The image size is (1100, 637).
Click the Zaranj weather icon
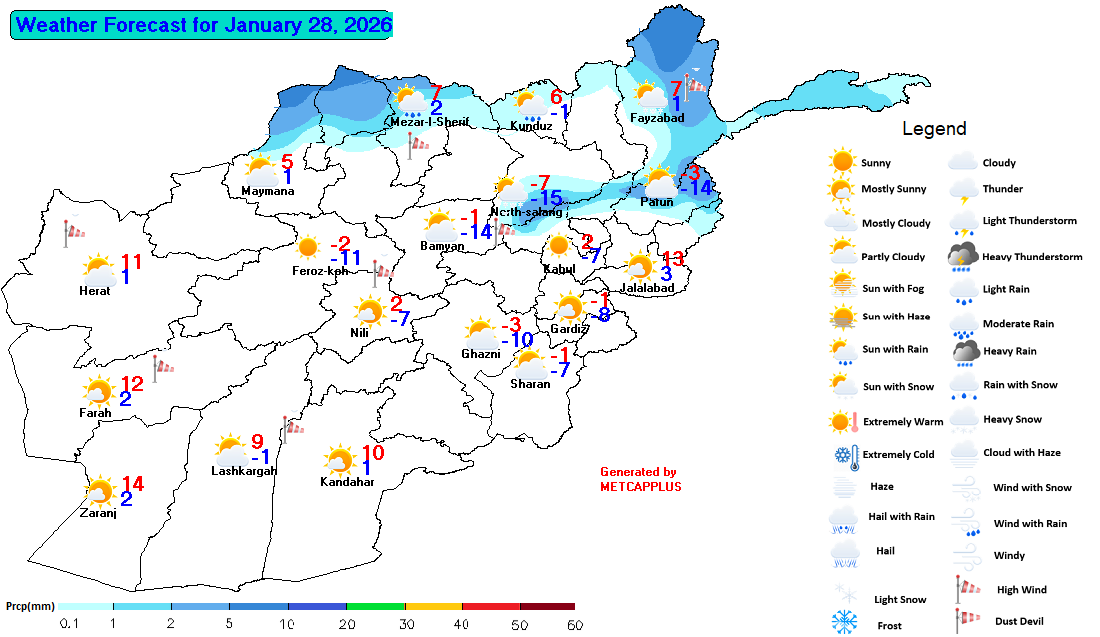[99, 492]
